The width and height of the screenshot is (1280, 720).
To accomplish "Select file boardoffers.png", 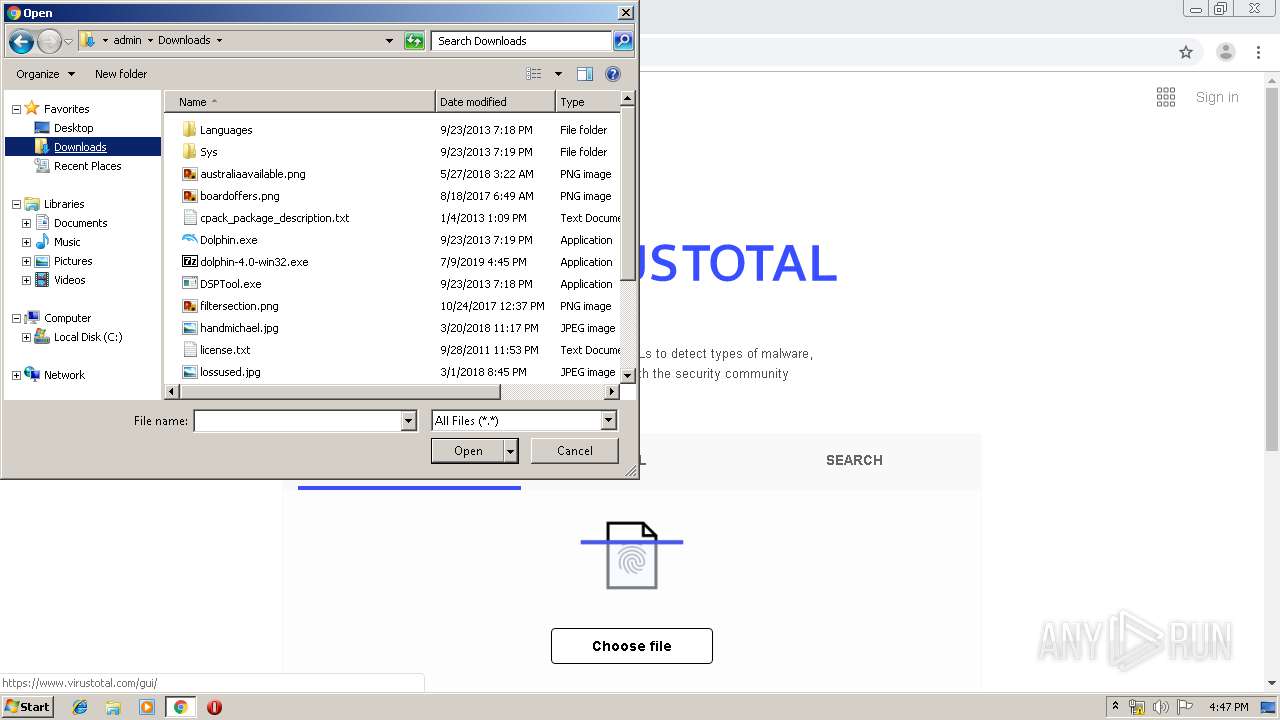I will (240, 196).
